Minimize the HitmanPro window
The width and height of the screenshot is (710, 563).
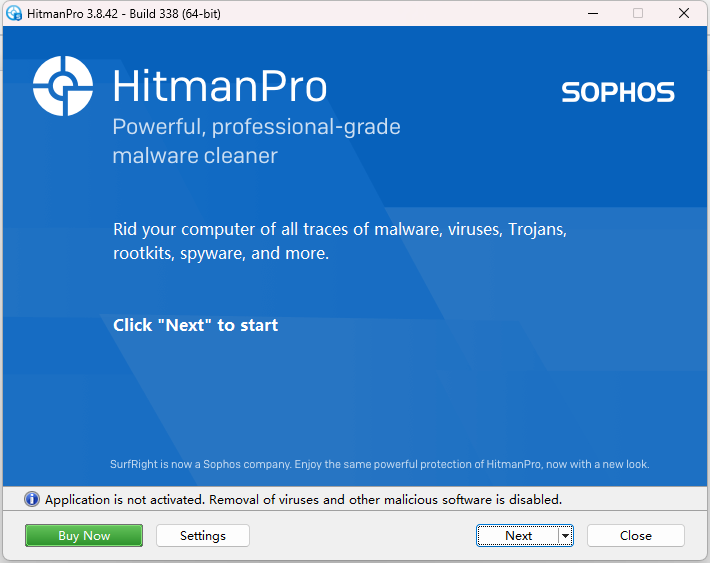pyautogui.click(x=593, y=13)
